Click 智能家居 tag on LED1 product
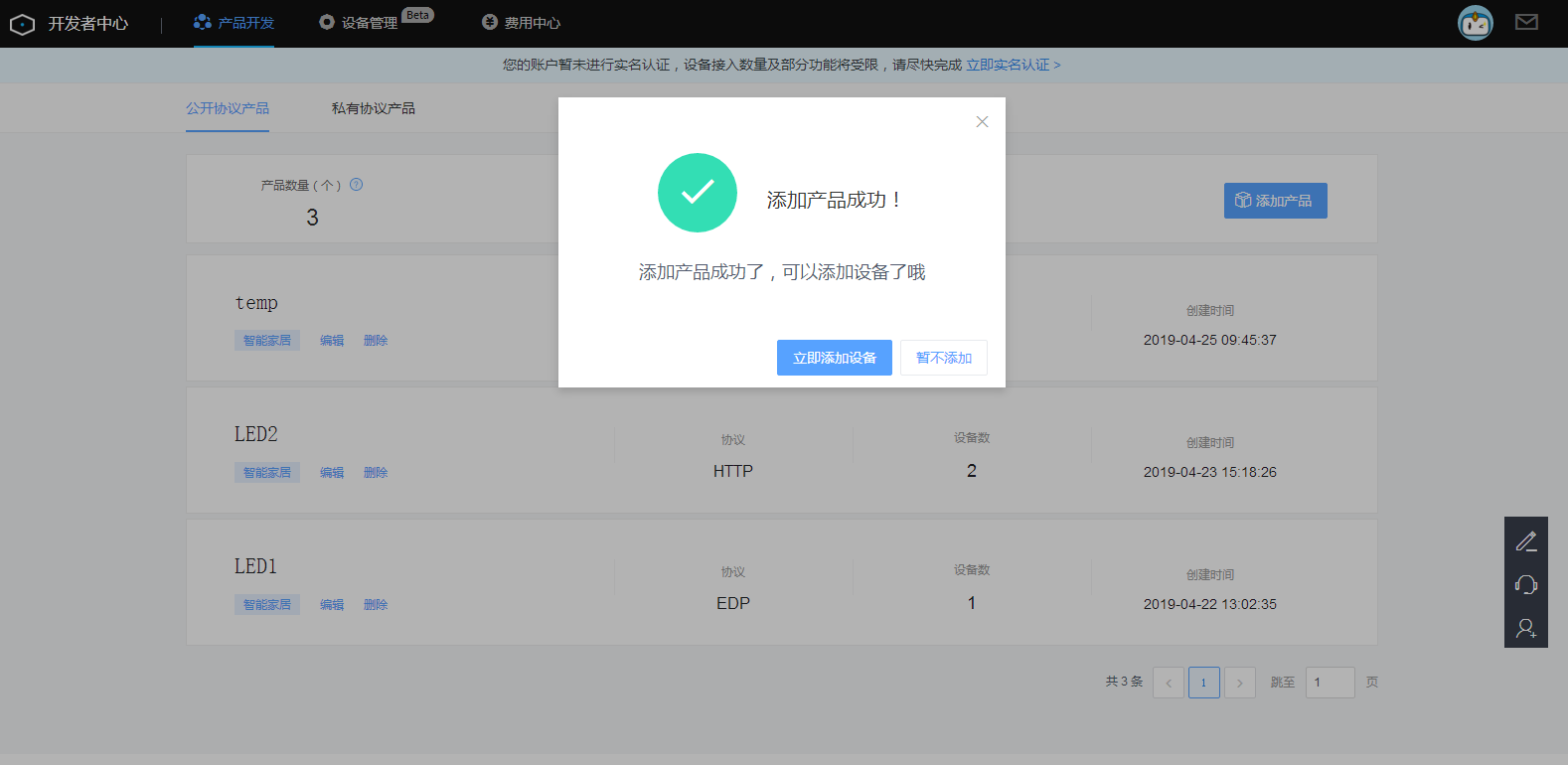The height and width of the screenshot is (765, 1568). coord(267,605)
